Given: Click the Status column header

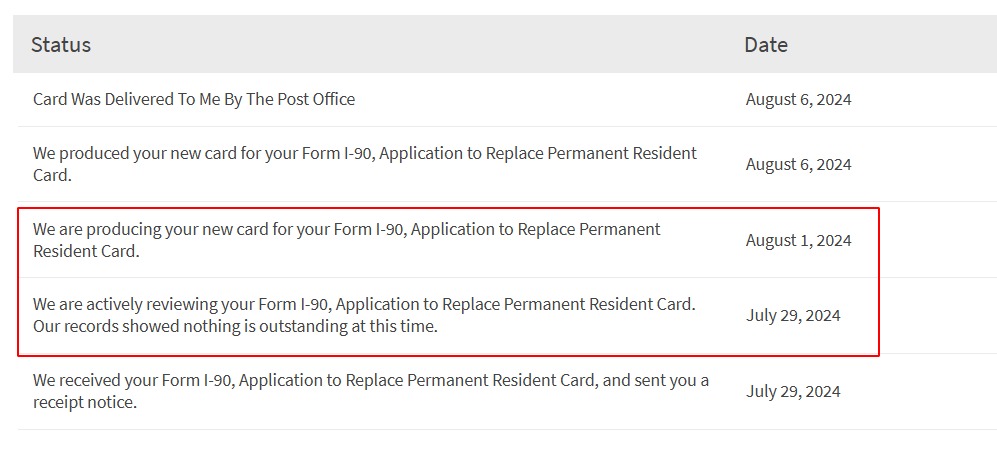Looking at the screenshot, I should coord(61,45).
